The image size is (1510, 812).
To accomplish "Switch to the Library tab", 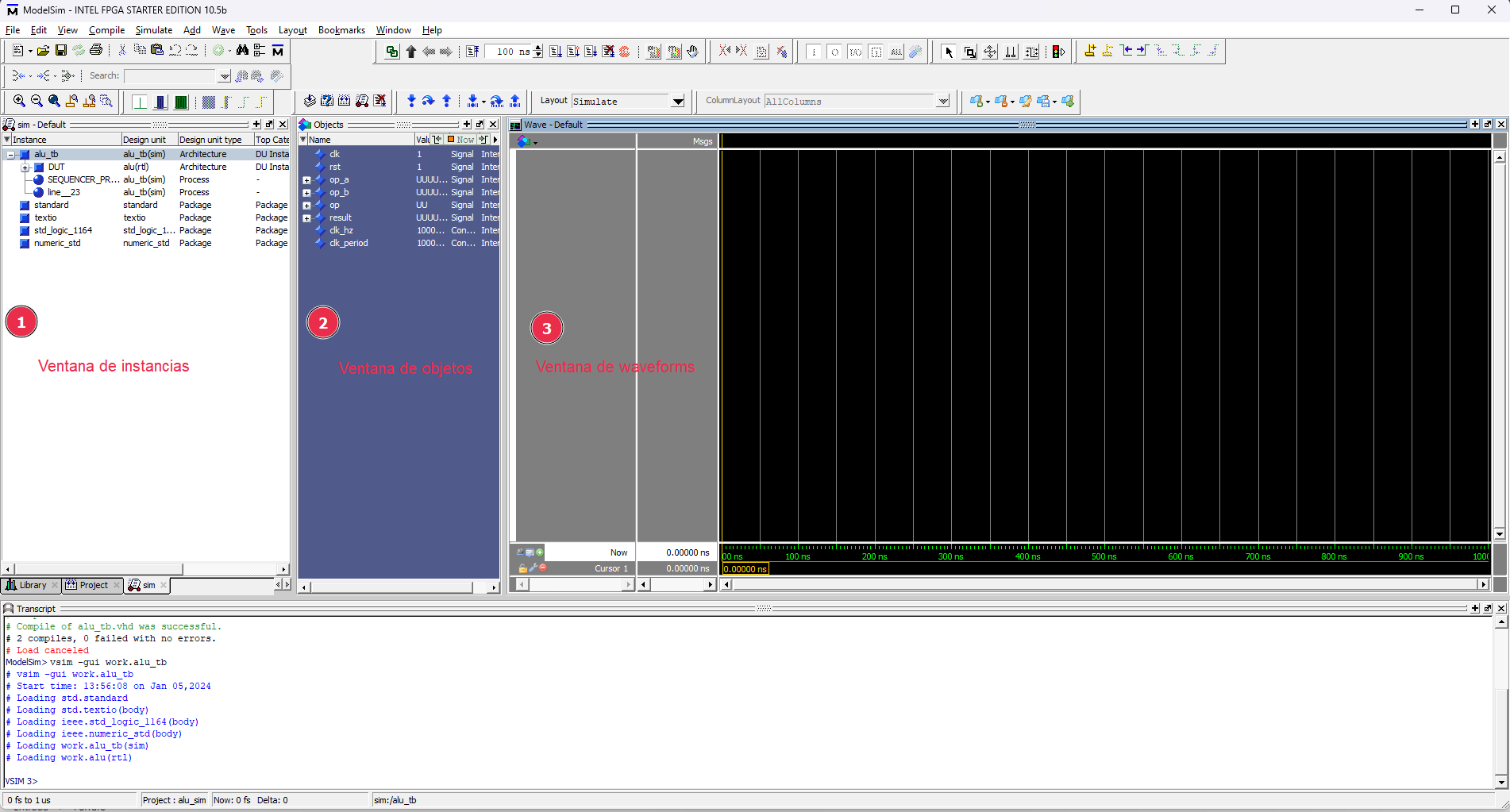I will [32, 585].
